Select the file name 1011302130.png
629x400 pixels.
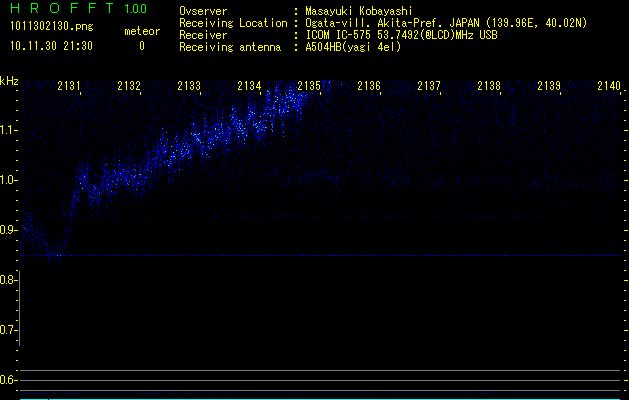coord(52,27)
